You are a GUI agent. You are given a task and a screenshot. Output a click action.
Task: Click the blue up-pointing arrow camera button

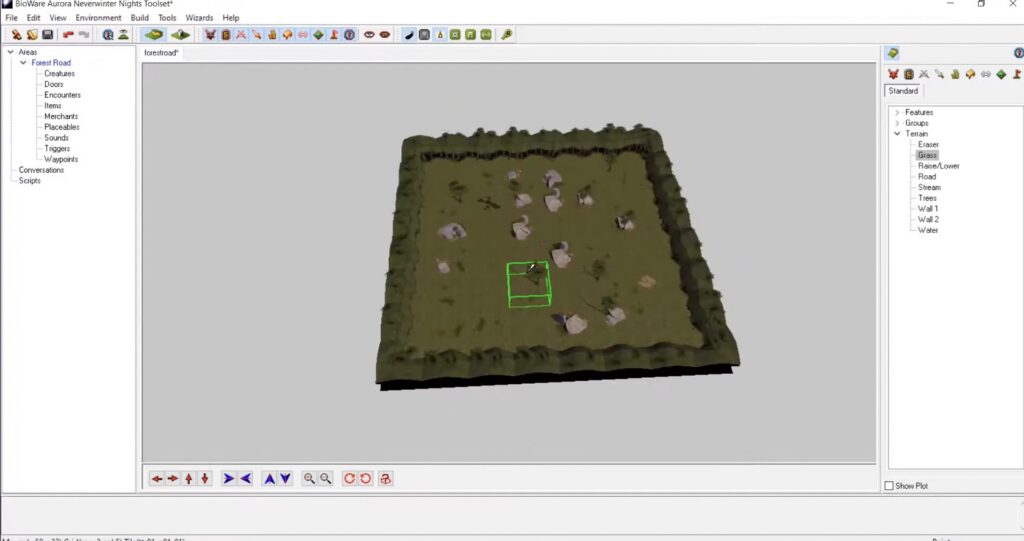[269, 479]
